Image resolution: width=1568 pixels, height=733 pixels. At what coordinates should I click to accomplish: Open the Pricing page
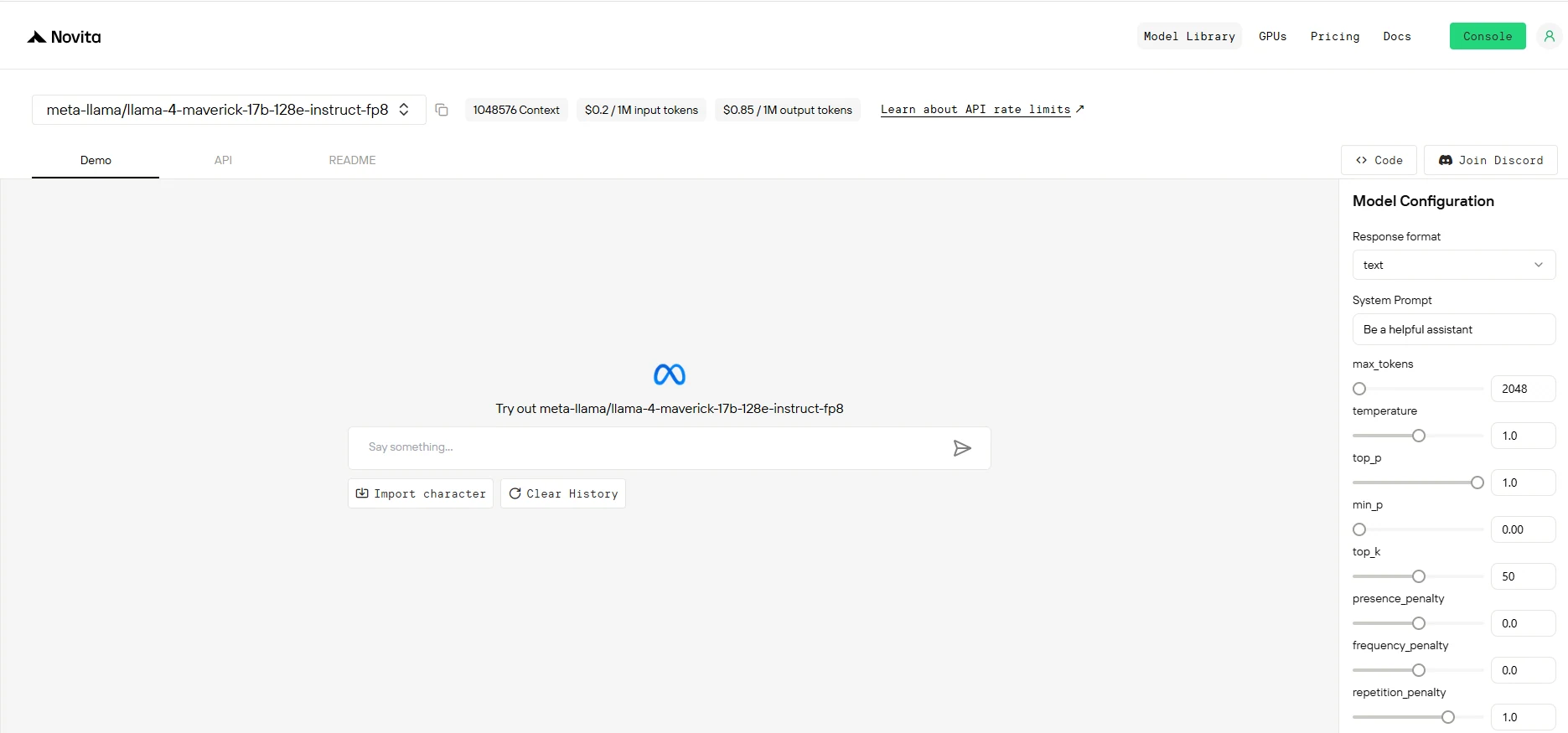point(1335,36)
